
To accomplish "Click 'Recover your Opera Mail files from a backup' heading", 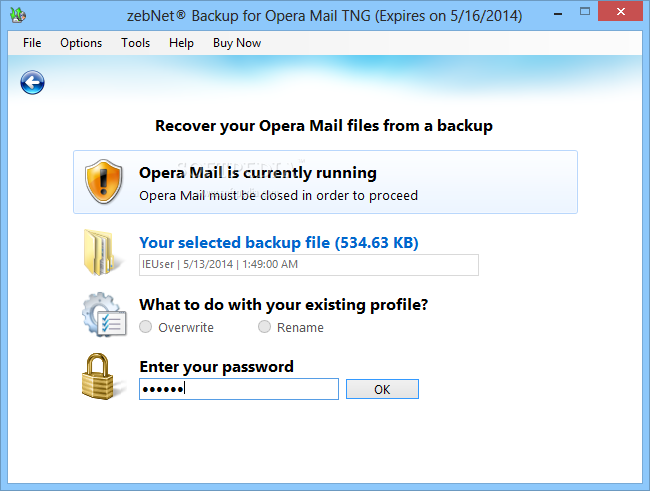I will pyautogui.click(x=324, y=126).
